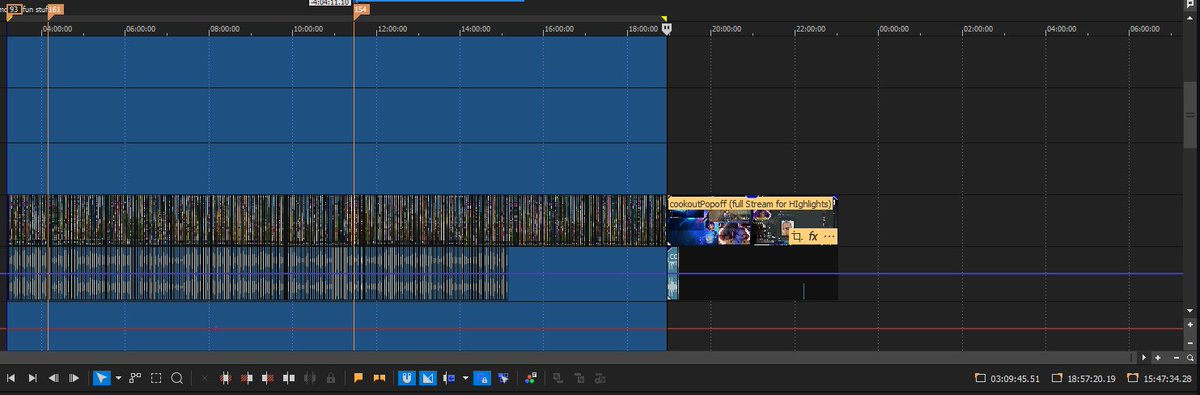Click marker 93 on the marker bar
The image size is (1200, 395).
pos(14,9)
